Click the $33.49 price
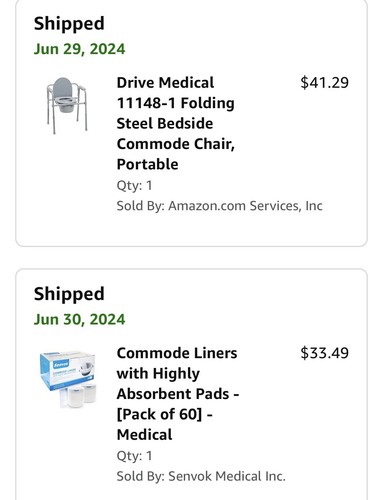 pyautogui.click(x=324, y=353)
